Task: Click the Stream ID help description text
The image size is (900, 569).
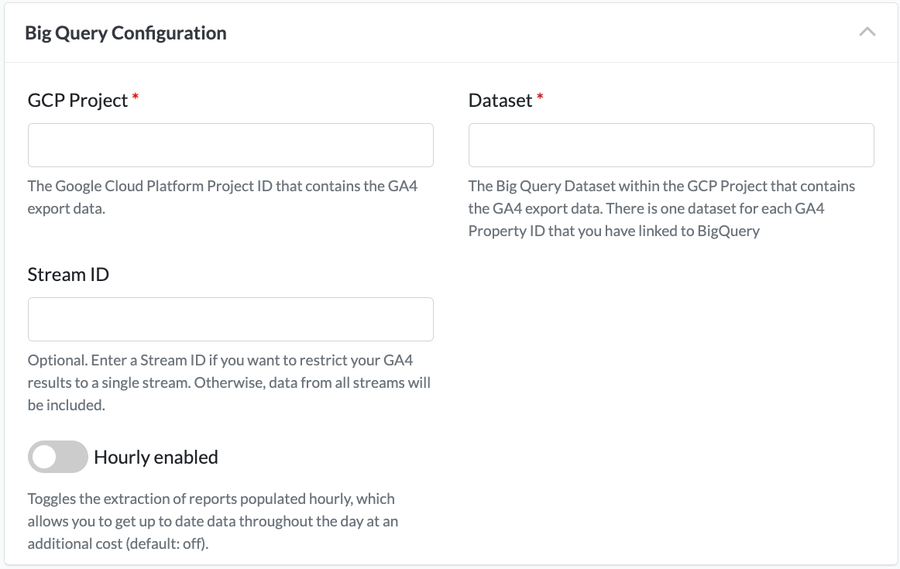Action: pos(229,382)
